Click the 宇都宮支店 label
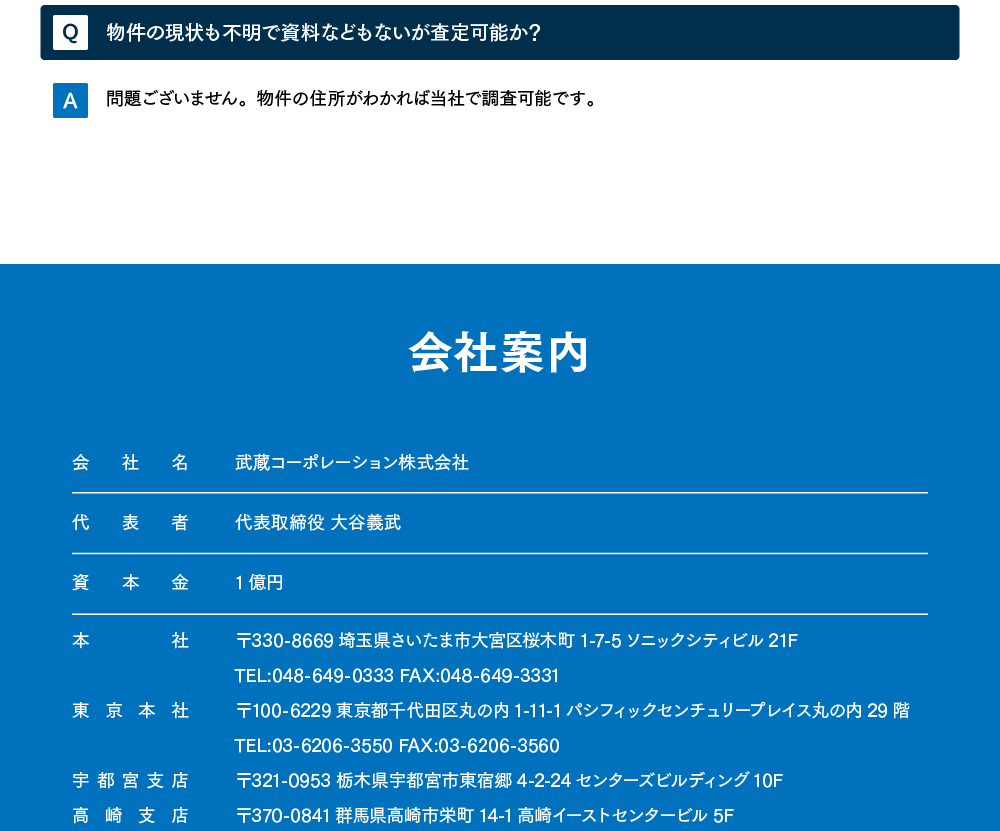 pyautogui.click(x=130, y=781)
